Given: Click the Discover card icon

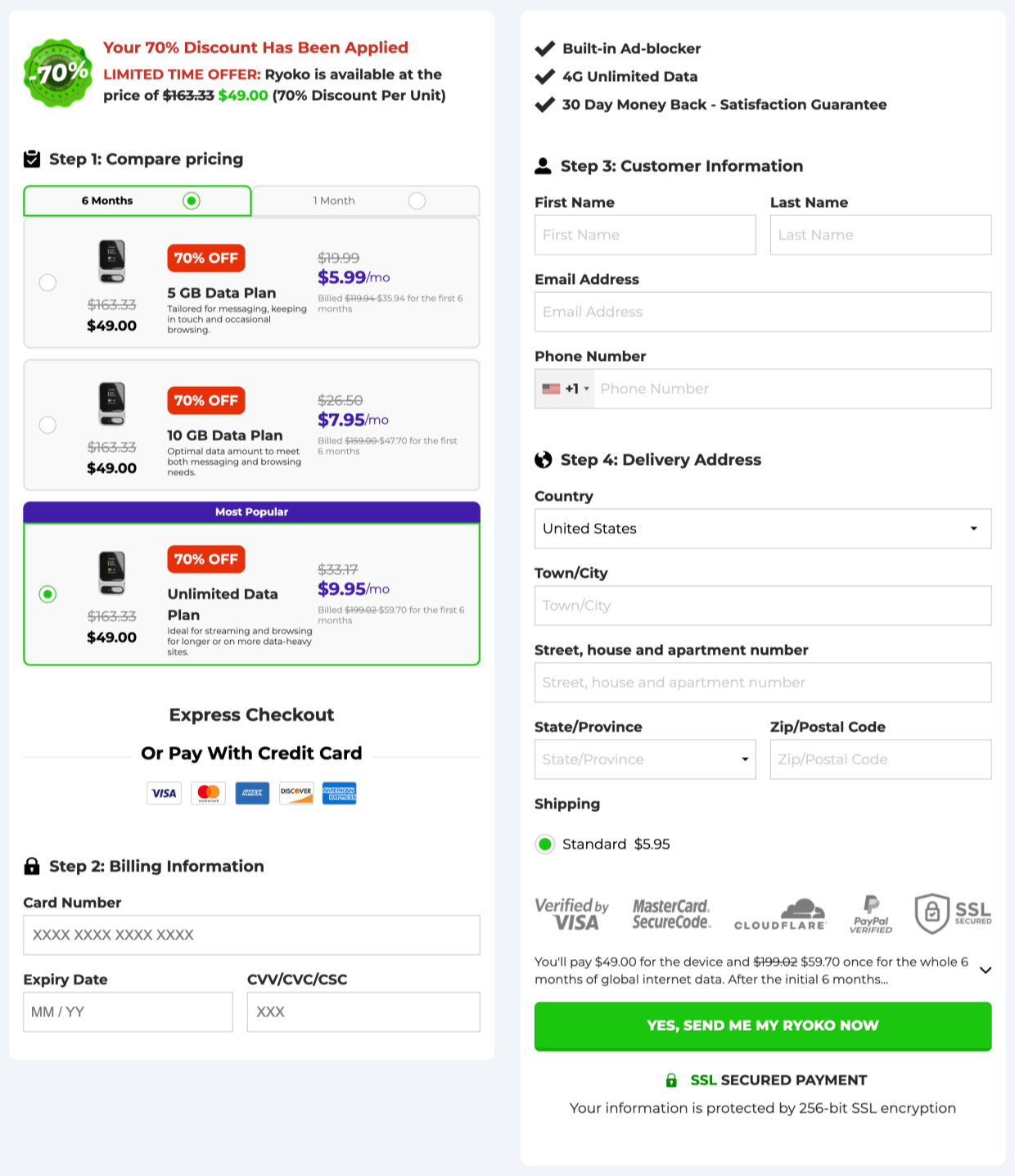Looking at the screenshot, I should tap(295, 793).
